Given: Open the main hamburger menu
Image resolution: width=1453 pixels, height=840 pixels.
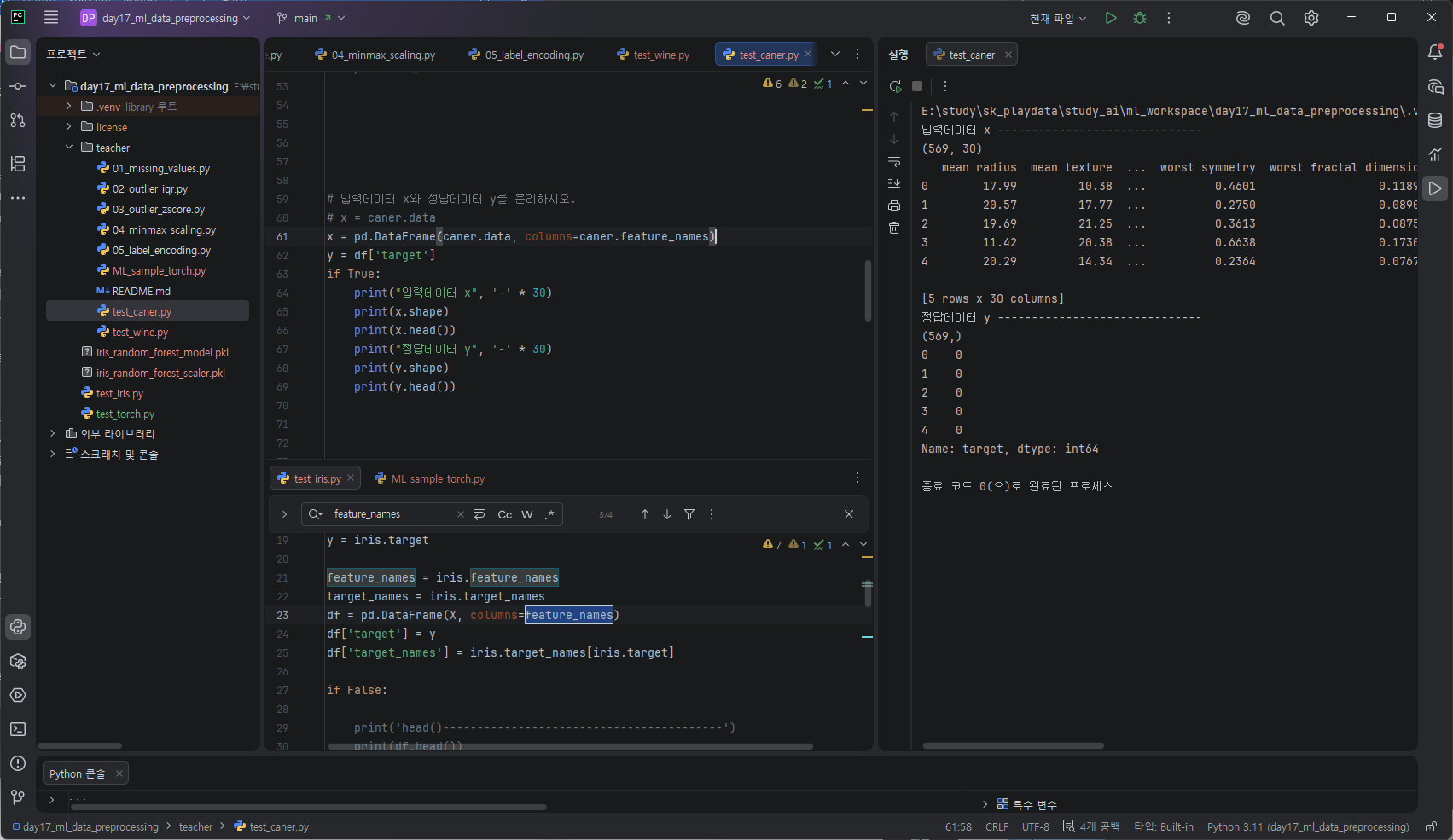Looking at the screenshot, I should pyautogui.click(x=51, y=17).
